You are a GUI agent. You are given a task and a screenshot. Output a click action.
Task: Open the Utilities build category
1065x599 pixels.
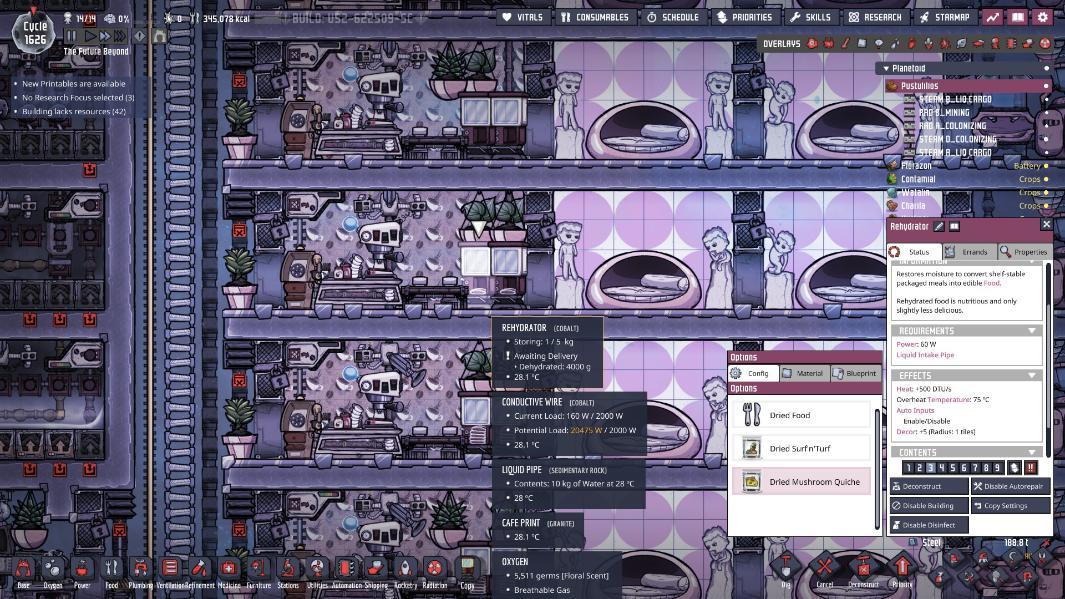point(317,568)
